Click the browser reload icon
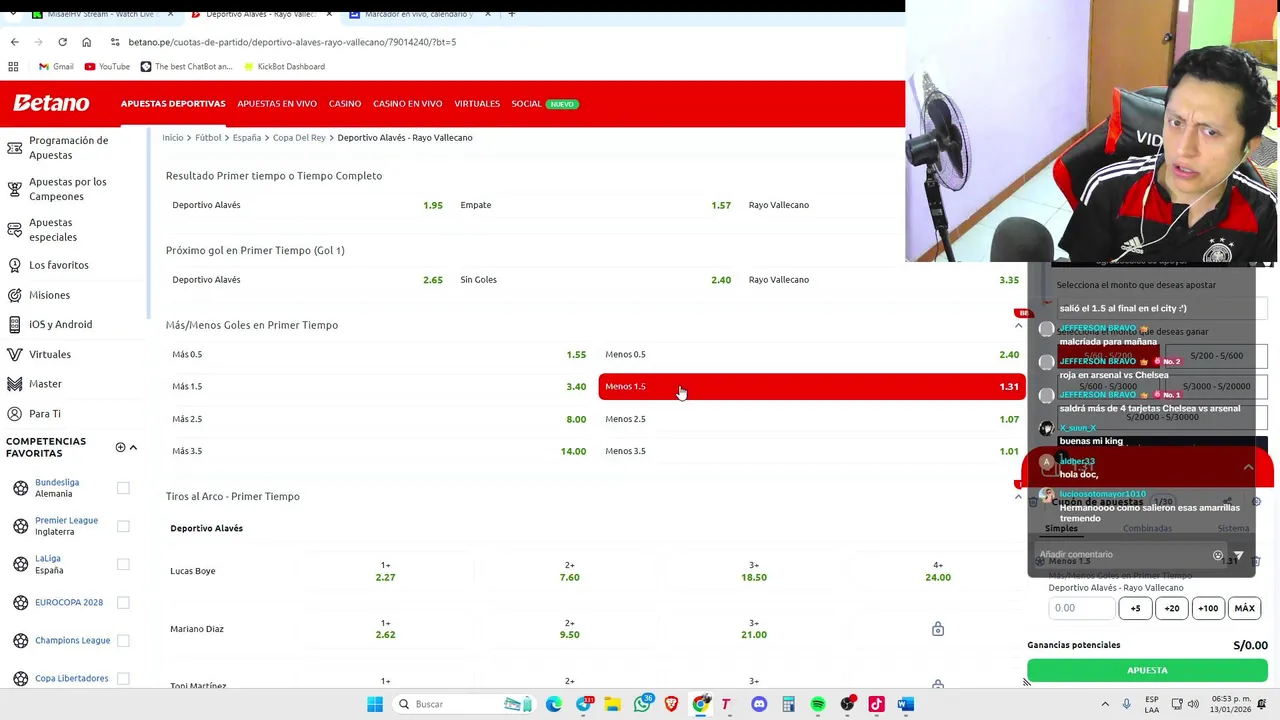Viewport: 1280px width, 720px height. [62, 42]
